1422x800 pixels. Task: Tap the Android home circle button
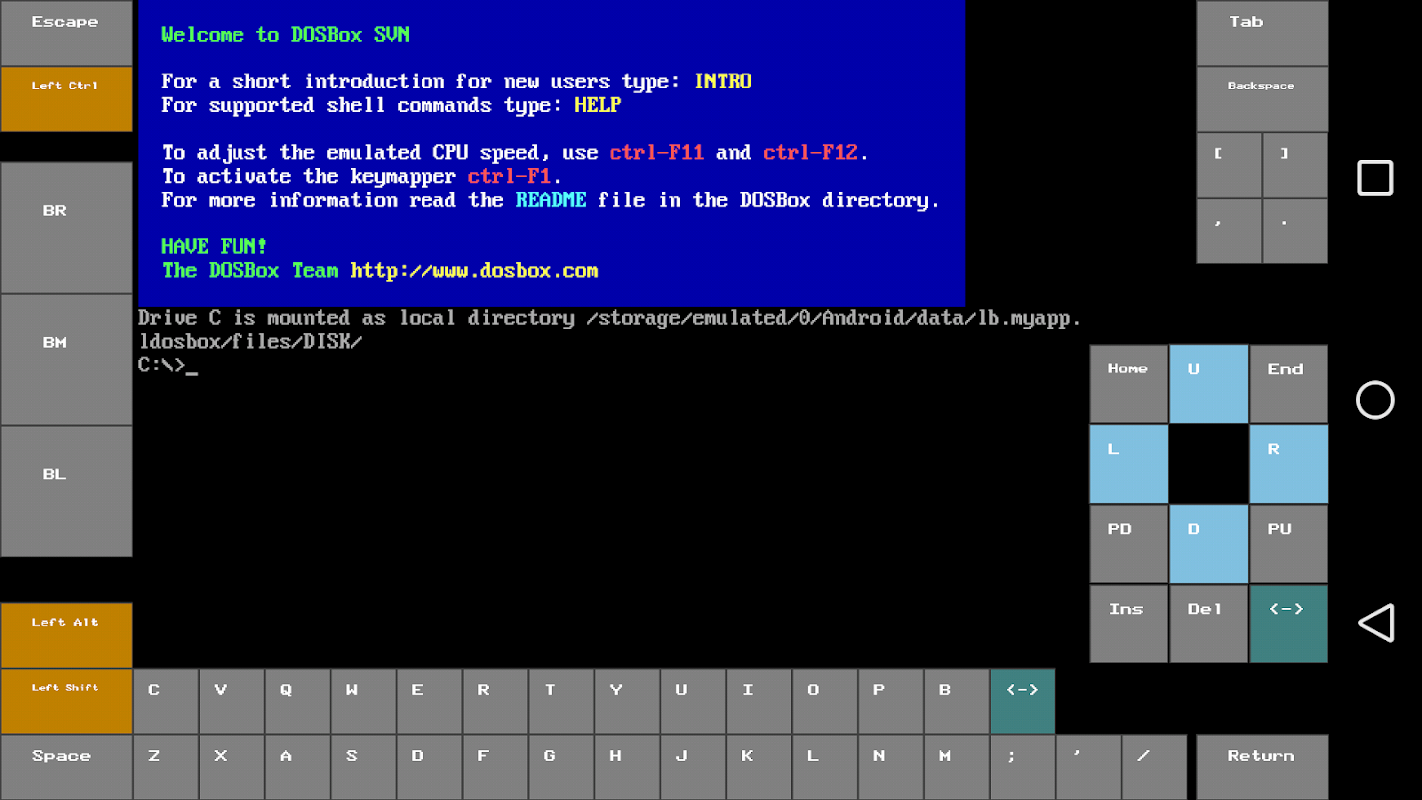[1375, 400]
